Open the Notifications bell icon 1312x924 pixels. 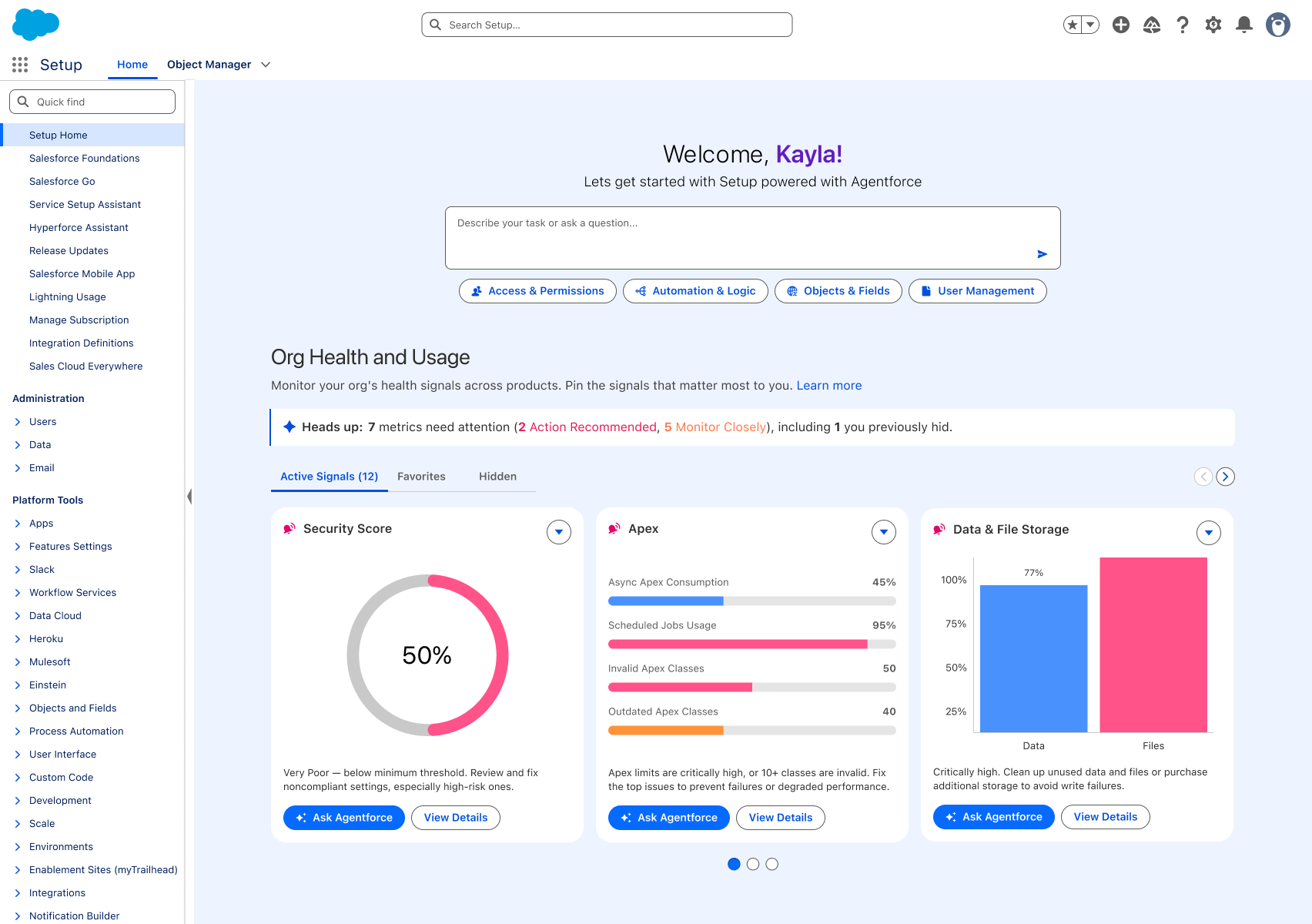[1244, 25]
